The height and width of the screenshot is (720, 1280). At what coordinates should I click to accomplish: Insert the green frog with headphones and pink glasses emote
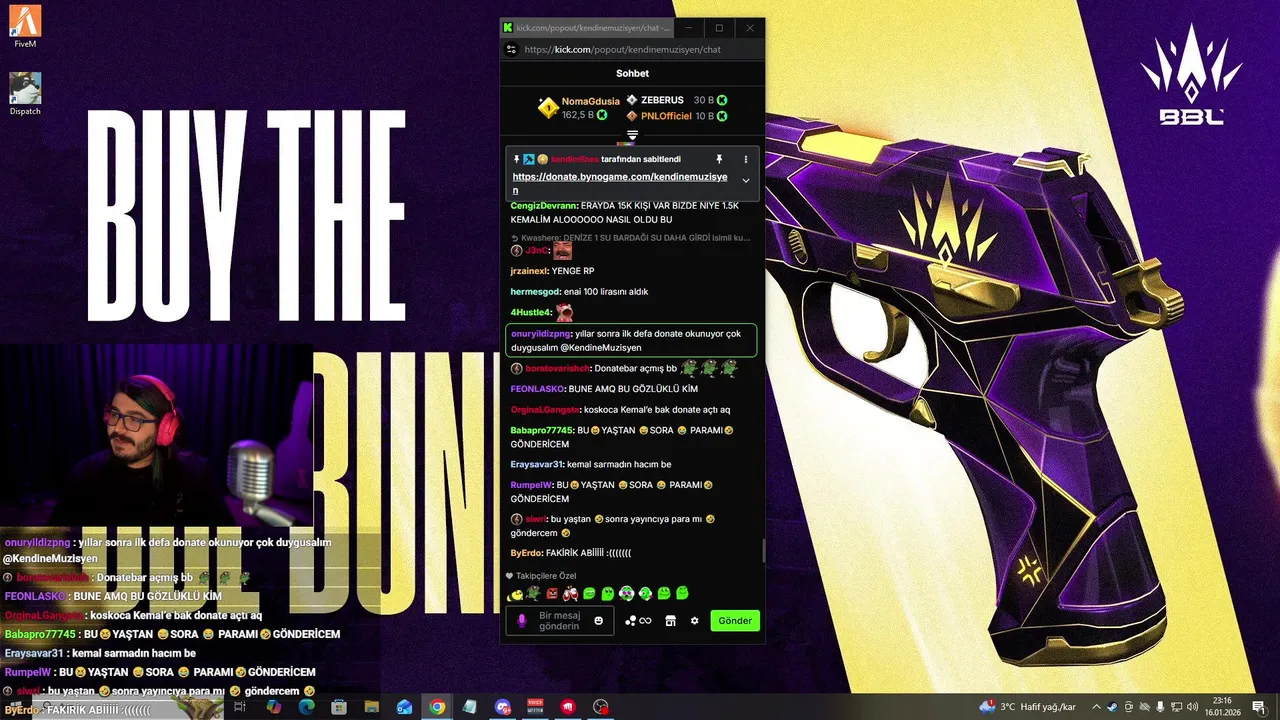[x=627, y=594]
